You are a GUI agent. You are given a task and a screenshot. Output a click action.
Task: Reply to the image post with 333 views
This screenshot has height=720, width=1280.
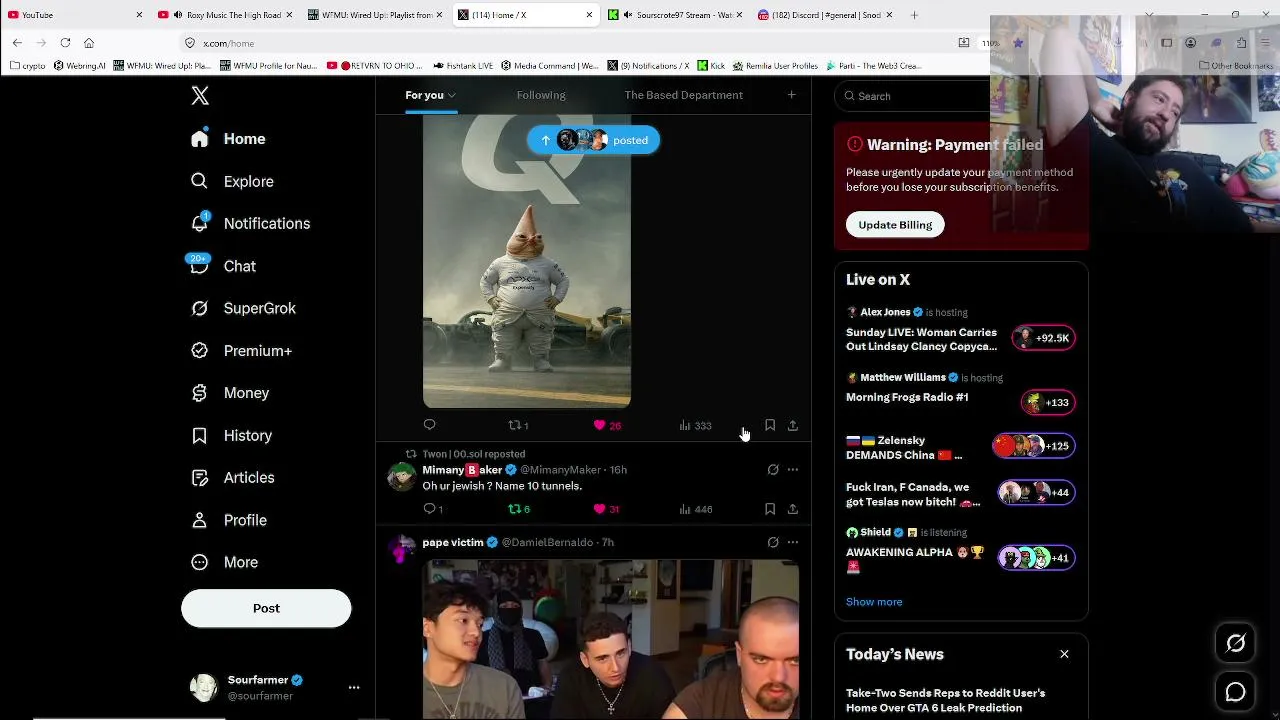(x=430, y=425)
